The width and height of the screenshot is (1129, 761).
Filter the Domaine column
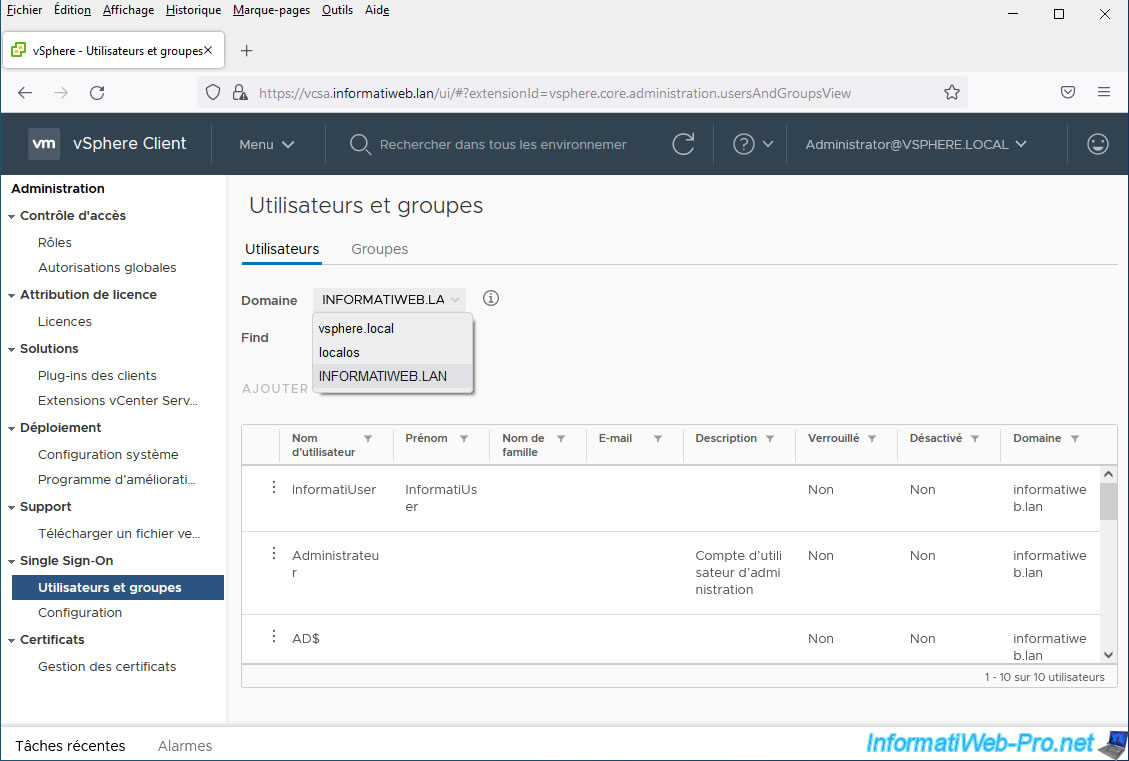click(x=1075, y=438)
